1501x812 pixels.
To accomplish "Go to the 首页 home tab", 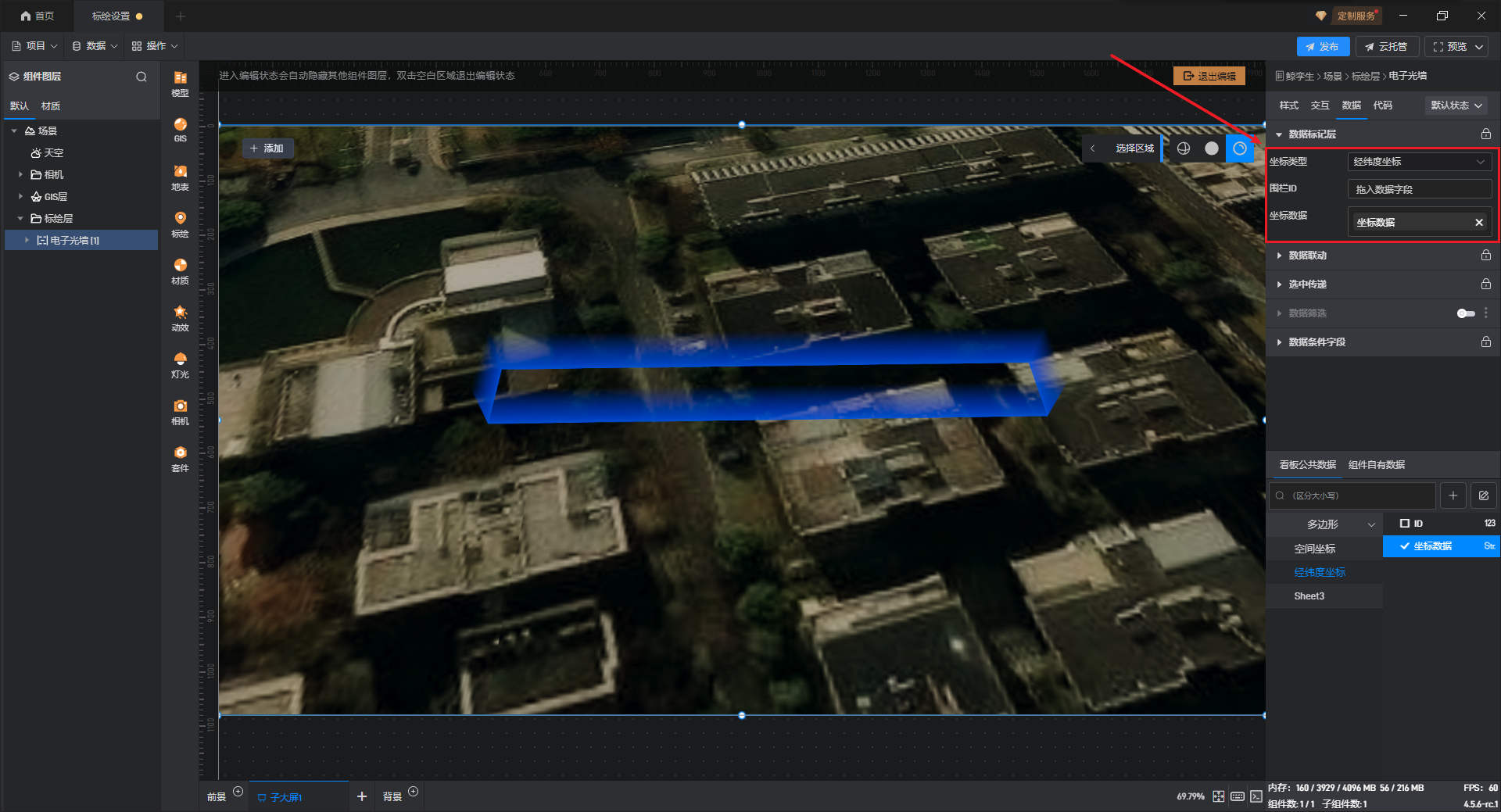I will [x=38, y=16].
